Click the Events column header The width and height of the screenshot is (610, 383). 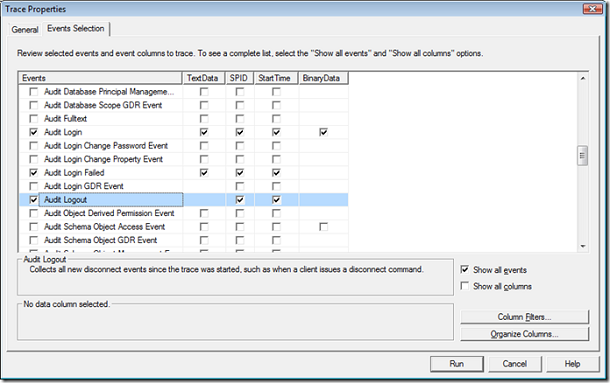(x=100, y=78)
